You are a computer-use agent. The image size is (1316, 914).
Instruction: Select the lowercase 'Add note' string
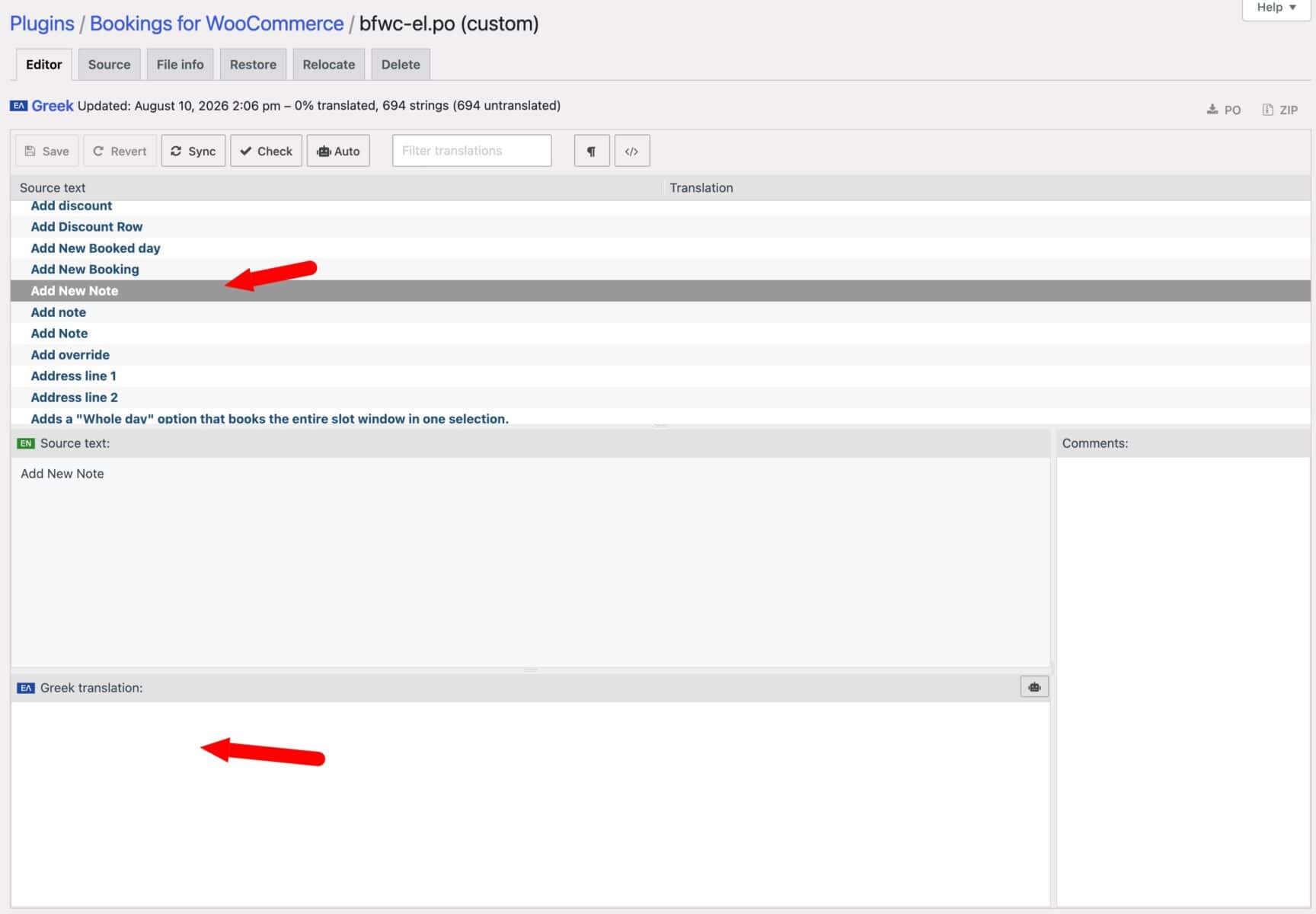click(x=660, y=312)
